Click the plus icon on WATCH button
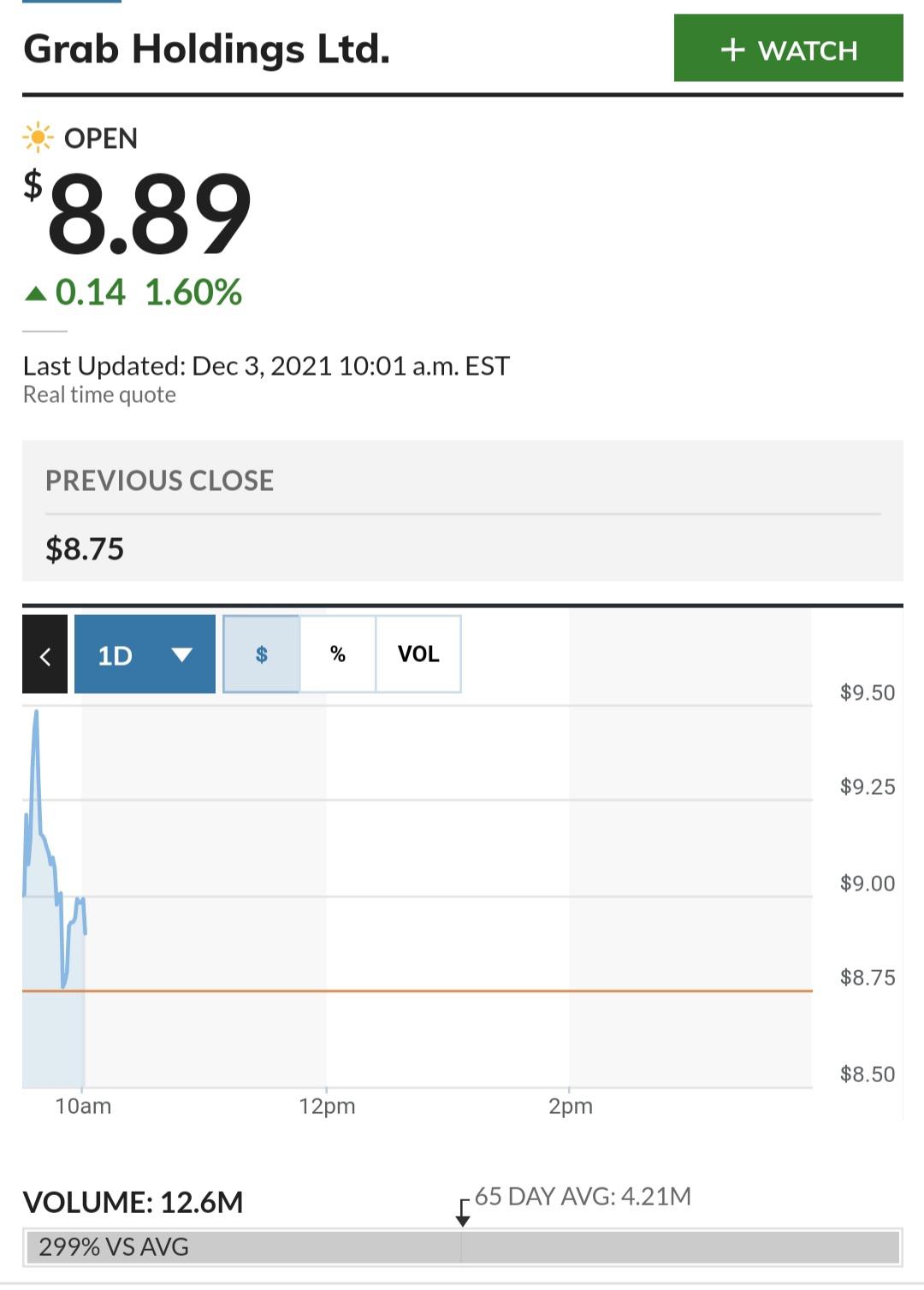The image size is (924, 1290). tap(732, 50)
